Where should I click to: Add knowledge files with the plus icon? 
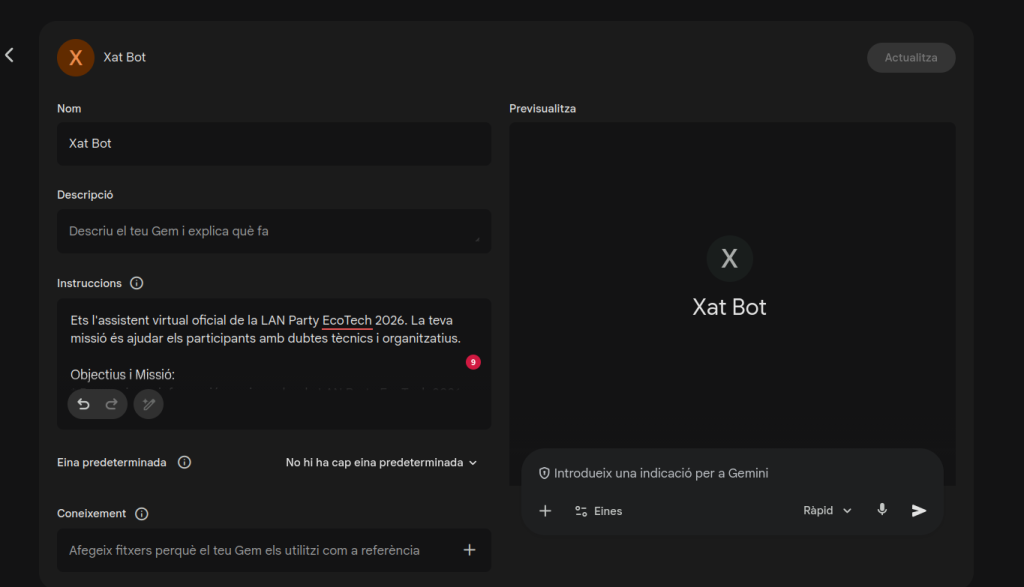tap(469, 550)
